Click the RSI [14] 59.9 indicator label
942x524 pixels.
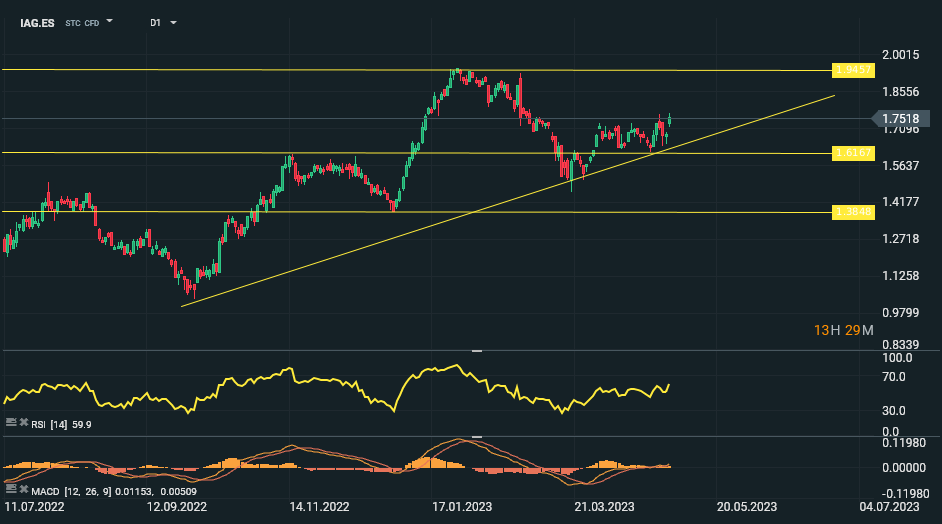61,425
